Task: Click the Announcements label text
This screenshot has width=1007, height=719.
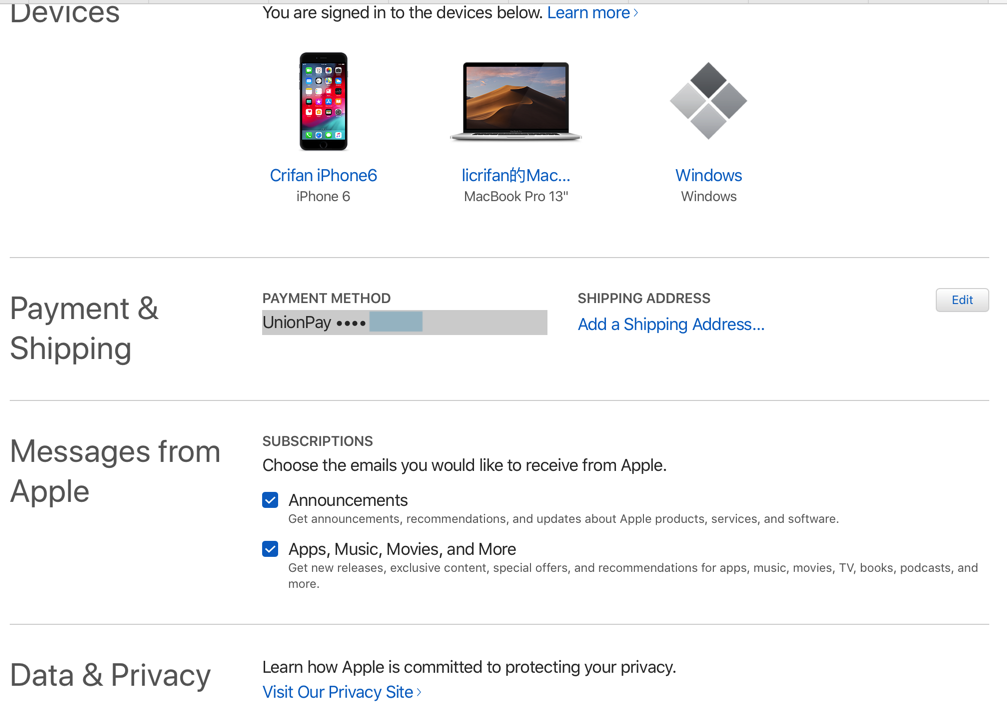Action: 348,500
